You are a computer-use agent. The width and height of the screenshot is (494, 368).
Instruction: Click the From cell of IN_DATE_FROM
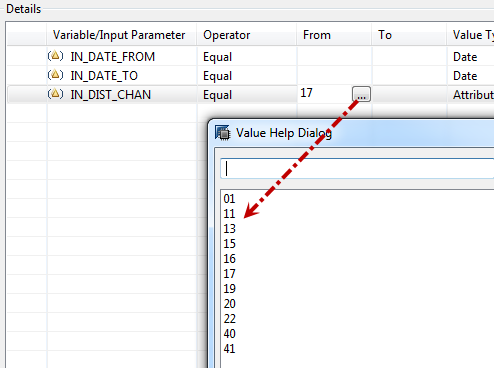tap(334, 56)
